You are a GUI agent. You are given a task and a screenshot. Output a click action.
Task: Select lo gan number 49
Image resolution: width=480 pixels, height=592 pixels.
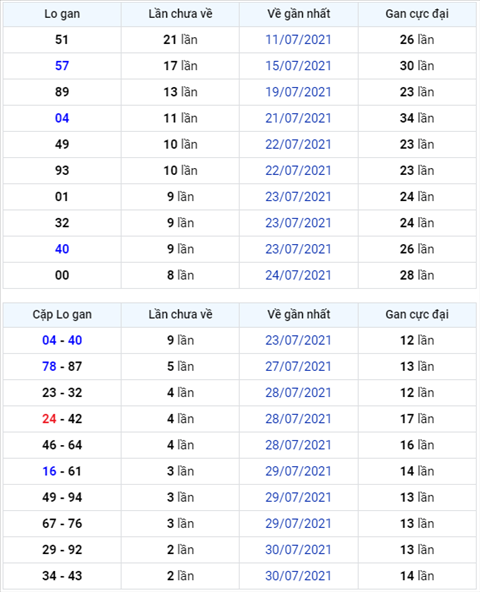point(62,144)
